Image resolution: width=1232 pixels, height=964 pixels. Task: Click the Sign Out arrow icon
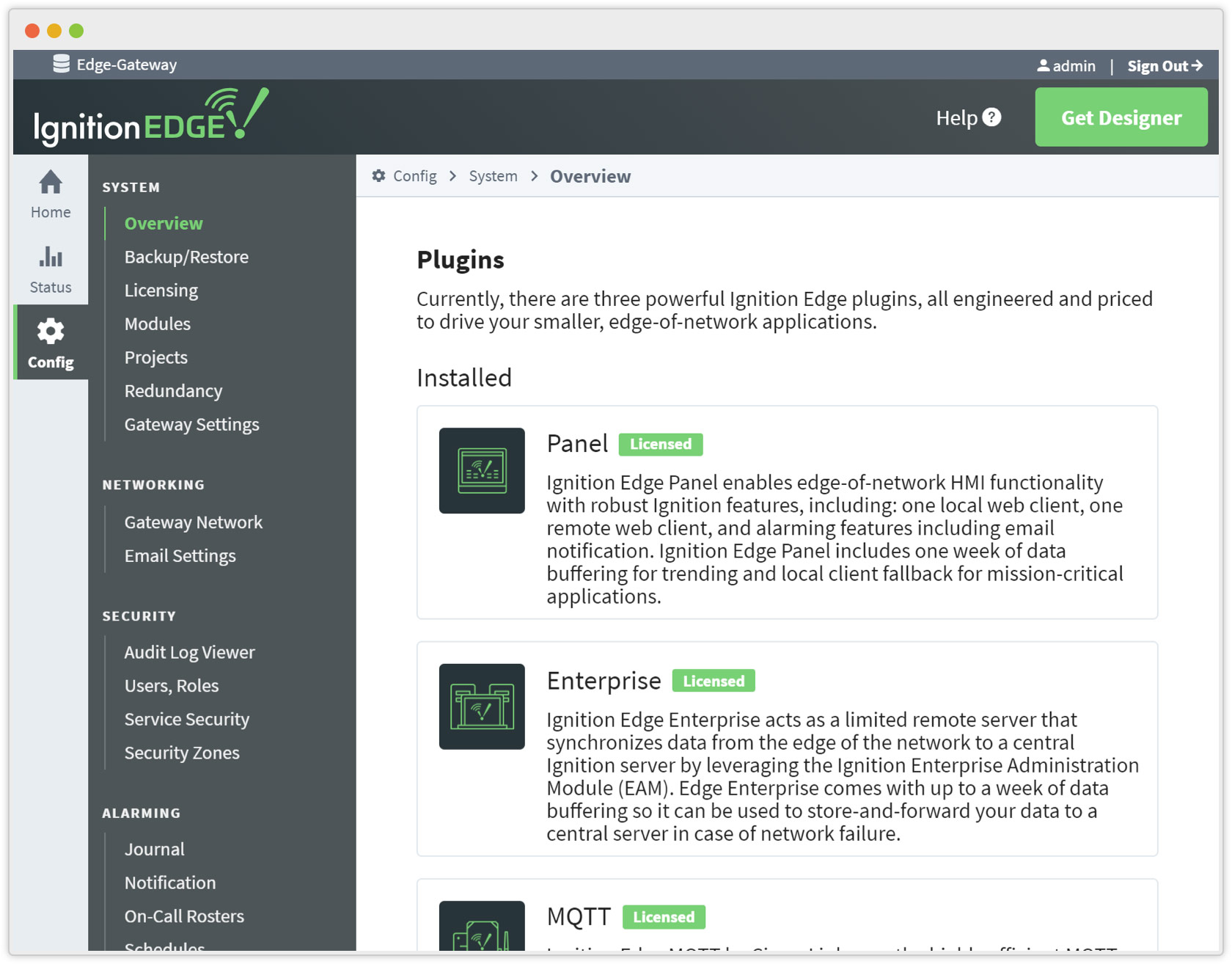(x=1197, y=65)
